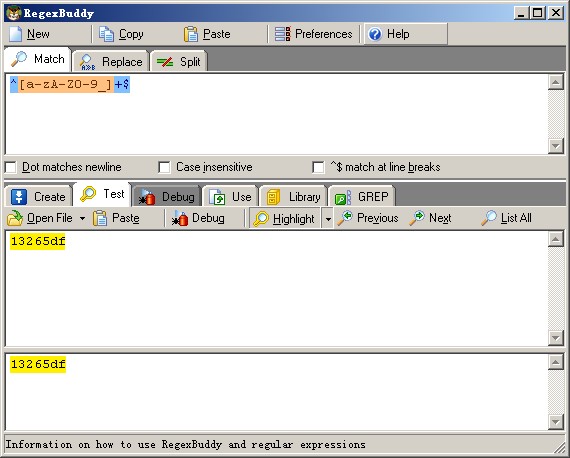Click test pane scroll up arrow
The image size is (570, 458).
(x=555, y=239)
